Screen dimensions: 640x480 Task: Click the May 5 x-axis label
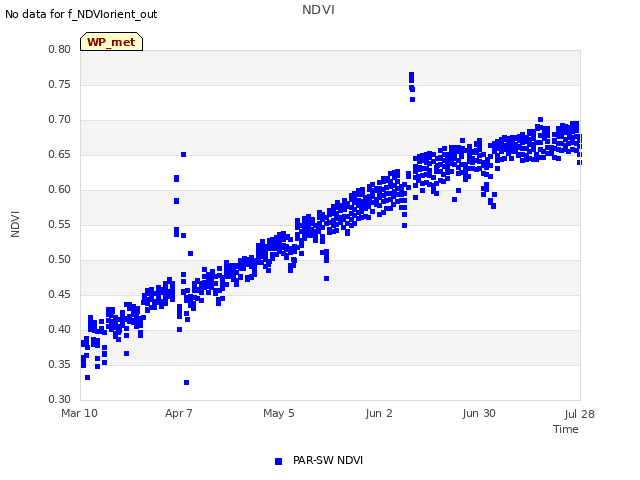coord(279,413)
